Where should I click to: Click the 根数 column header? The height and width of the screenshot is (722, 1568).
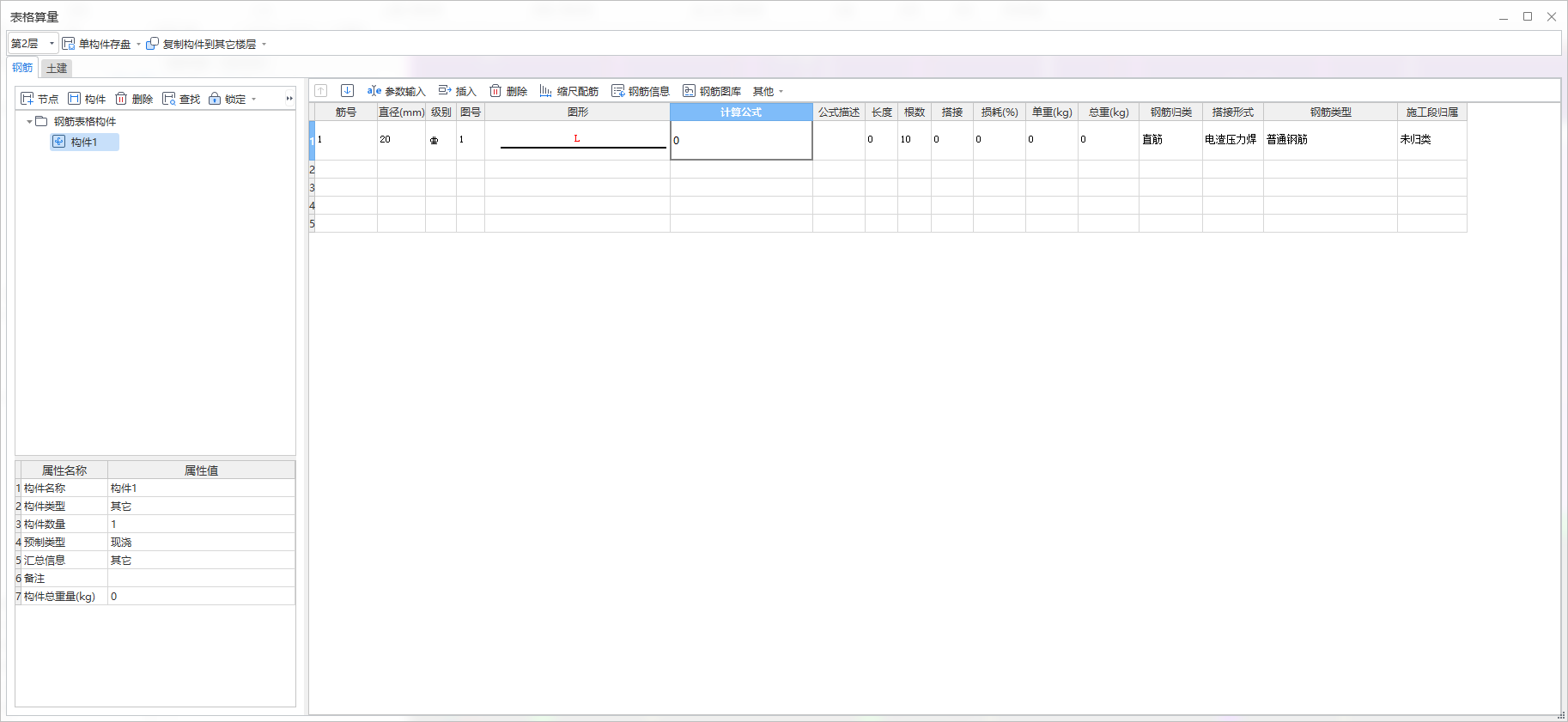tap(915, 112)
